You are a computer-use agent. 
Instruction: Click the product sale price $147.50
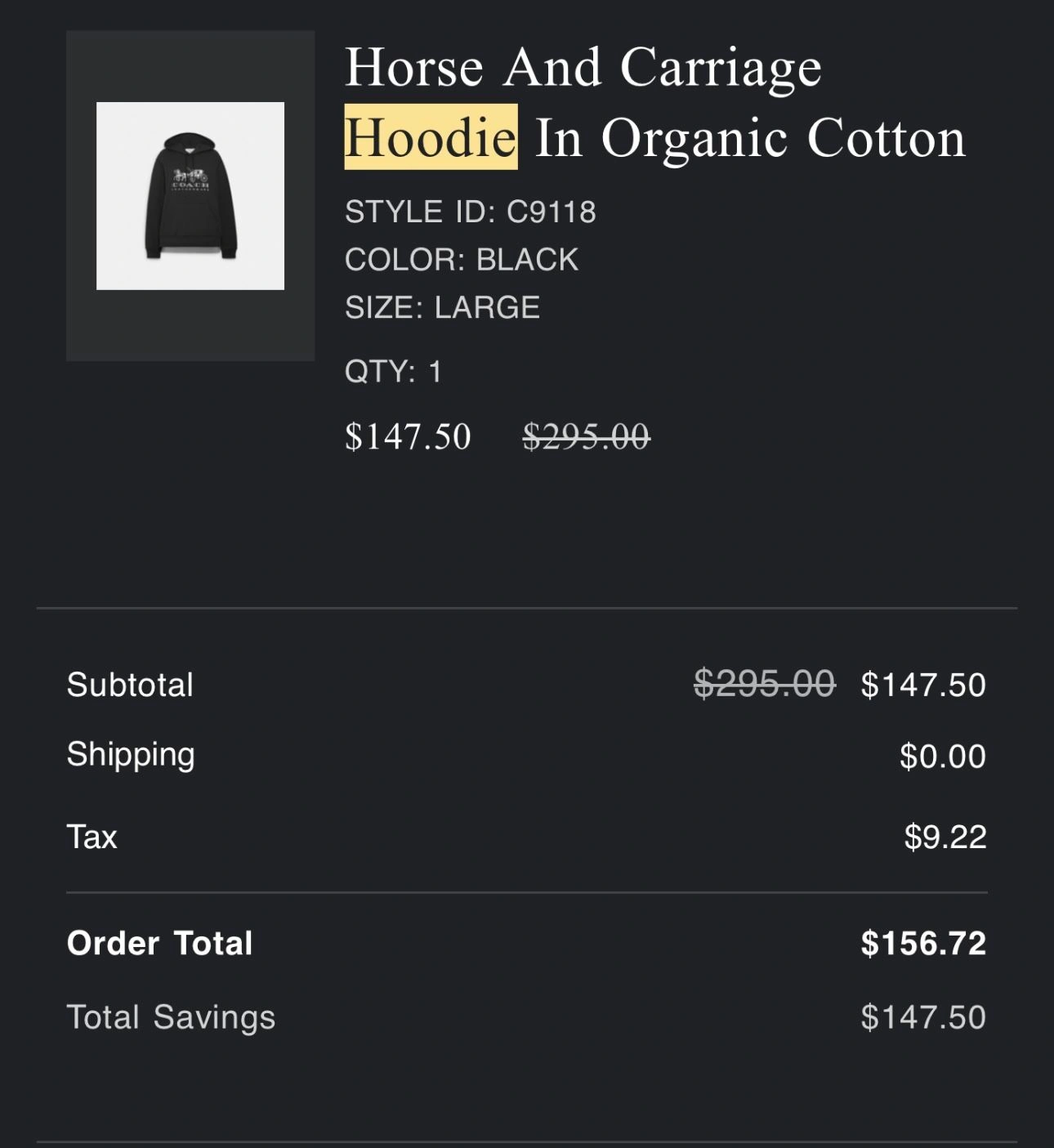(408, 436)
